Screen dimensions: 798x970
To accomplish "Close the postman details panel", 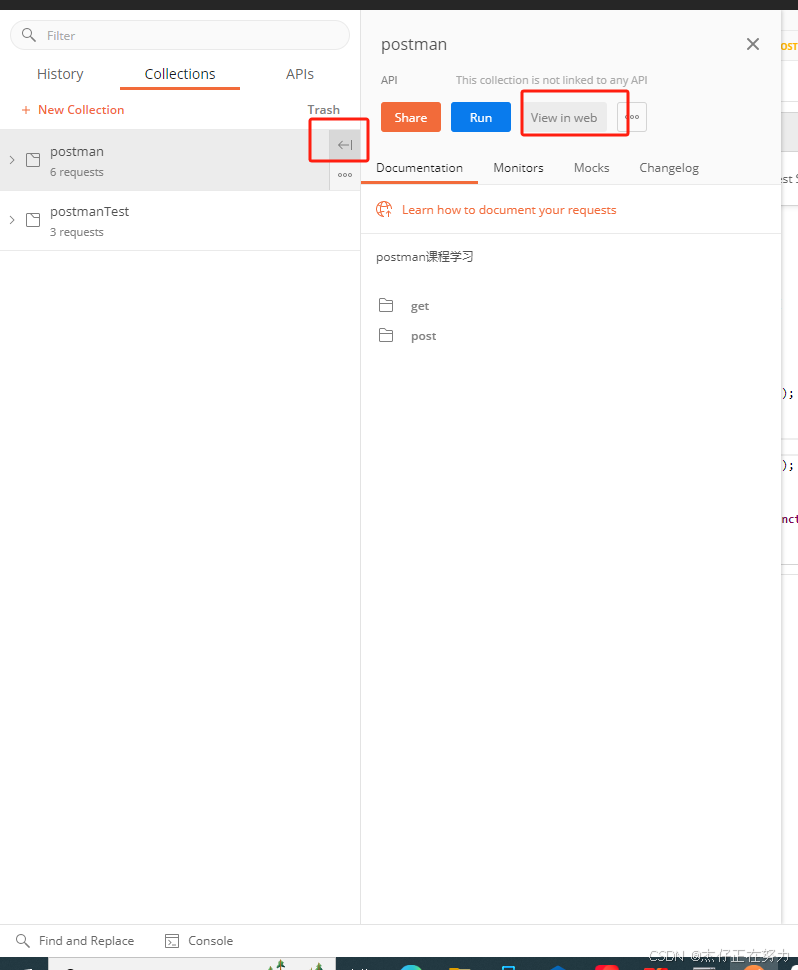I will [752, 44].
